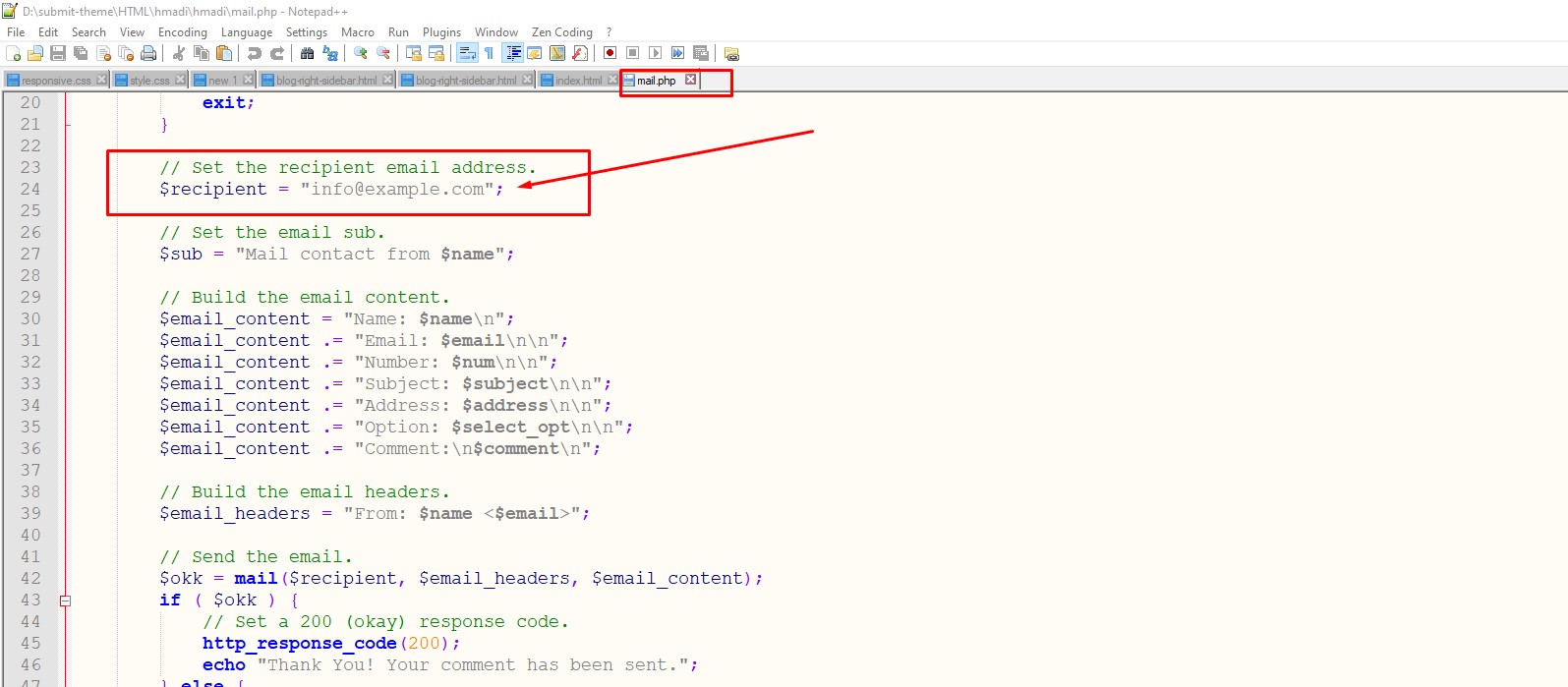Click the $okk = mail(...) line

pos(461,578)
